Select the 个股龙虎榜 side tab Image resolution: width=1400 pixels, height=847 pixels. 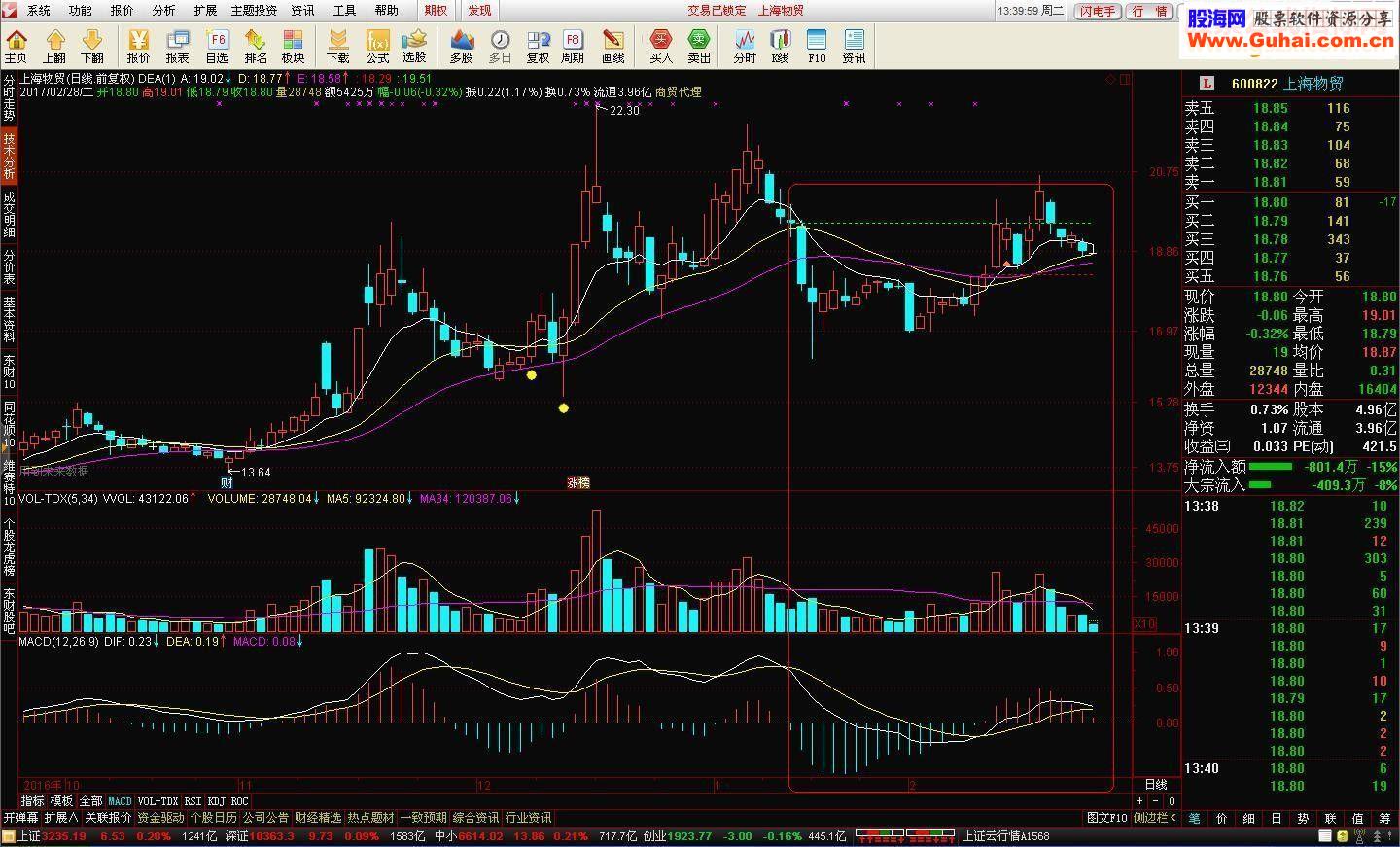click(9, 546)
